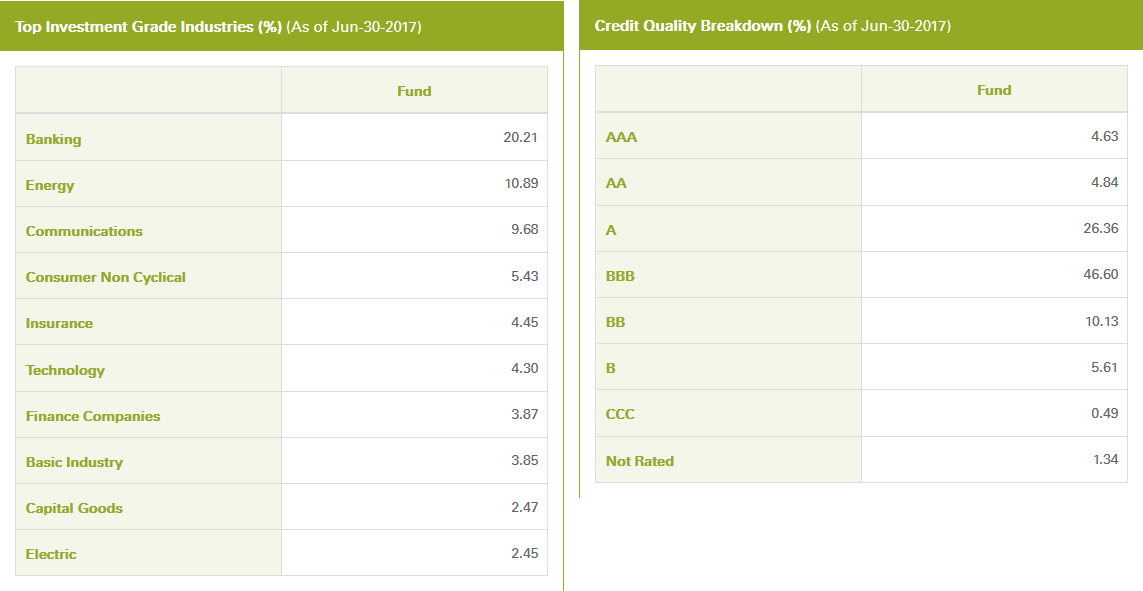Click the CCC rating label
The height and width of the screenshot is (591, 1143).
620,414
